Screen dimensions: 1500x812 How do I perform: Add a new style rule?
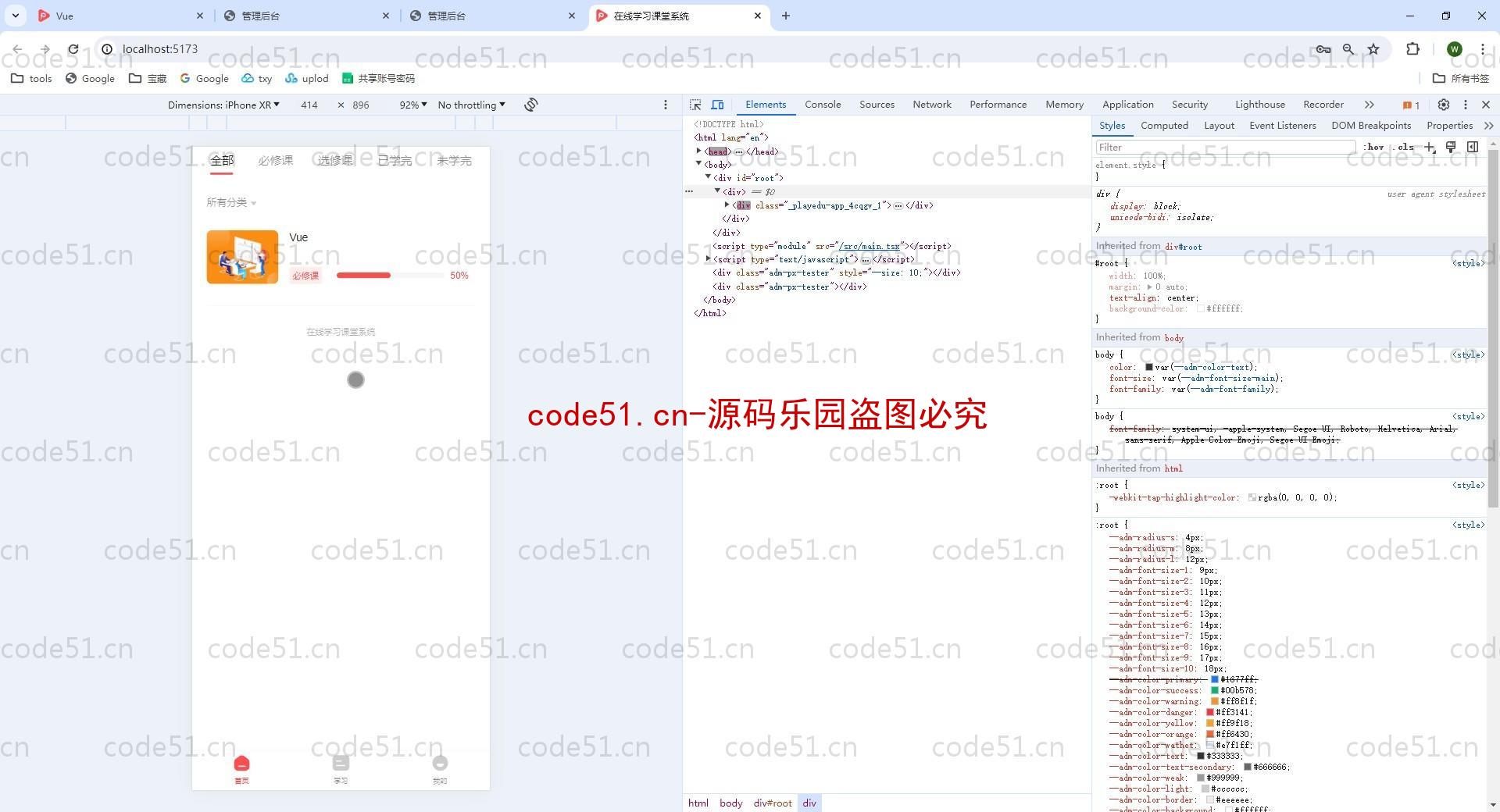1430,147
